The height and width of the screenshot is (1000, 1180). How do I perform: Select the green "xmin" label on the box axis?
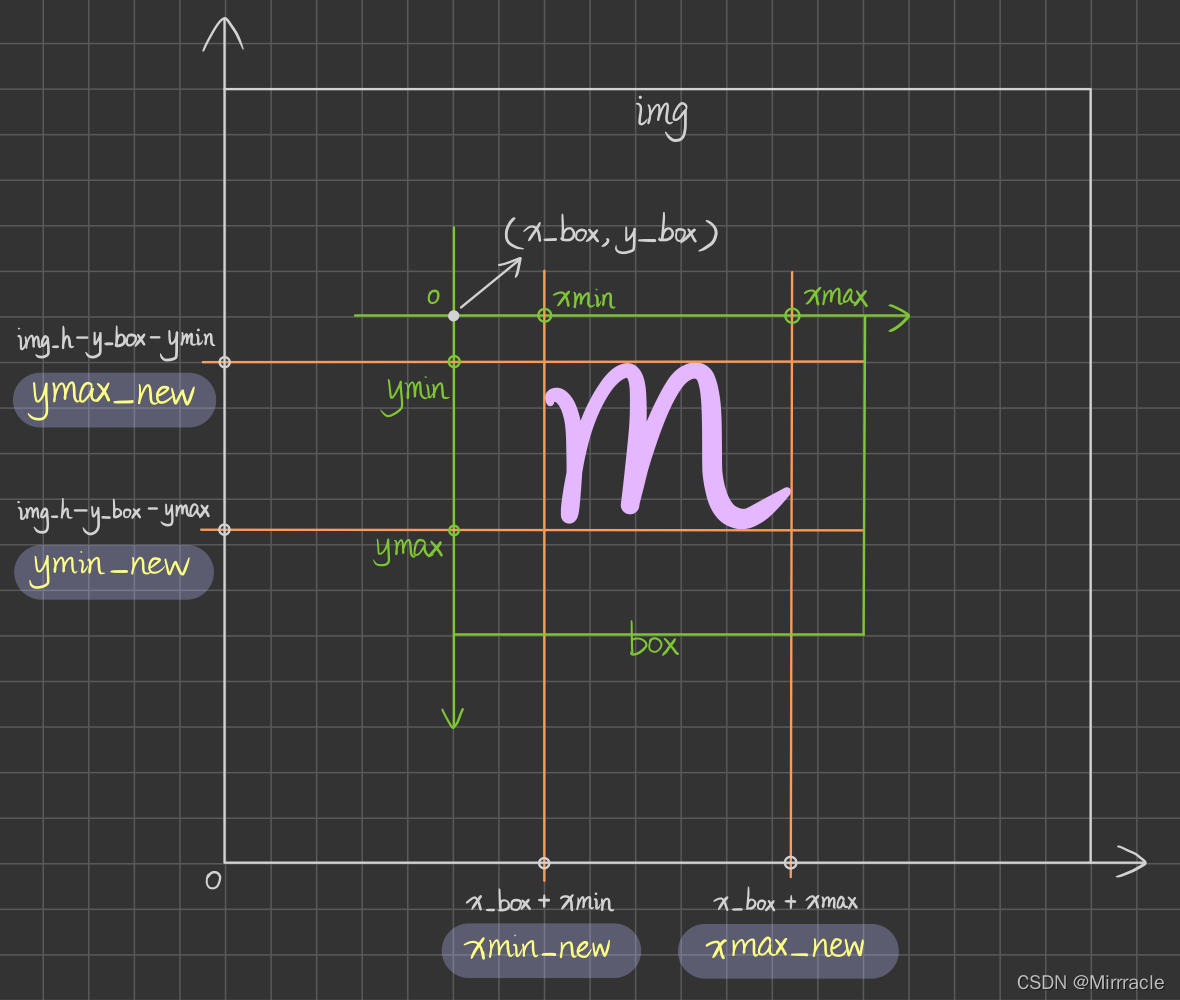(x=585, y=299)
